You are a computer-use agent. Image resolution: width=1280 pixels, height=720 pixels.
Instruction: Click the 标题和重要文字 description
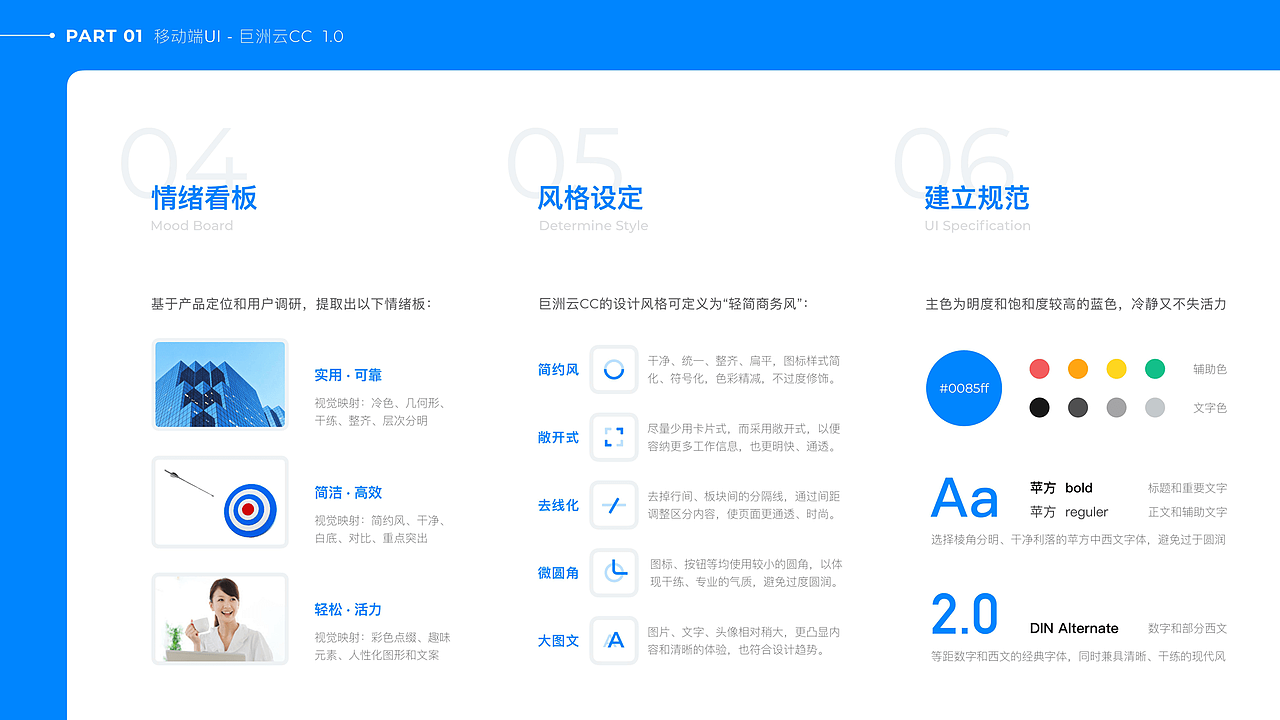(x=1187, y=488)
